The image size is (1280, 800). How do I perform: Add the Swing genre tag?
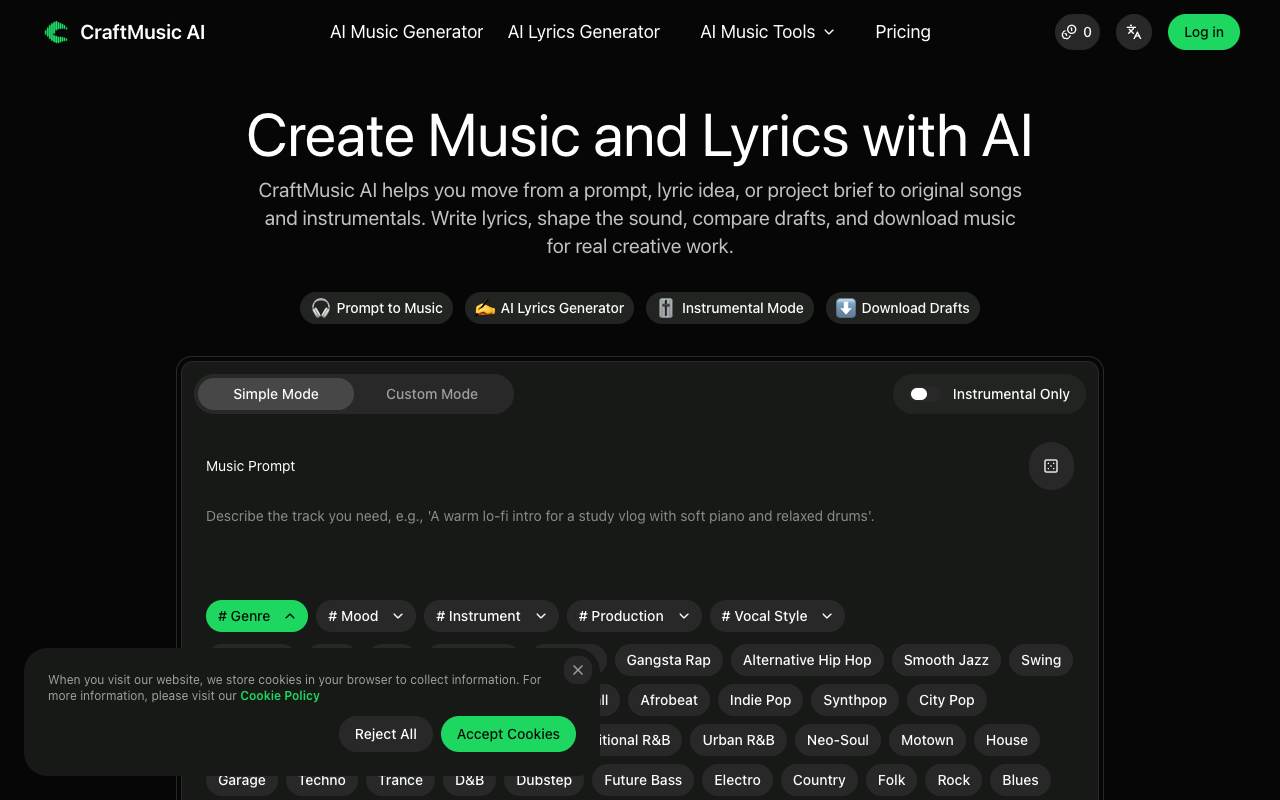(x=1041, y=660)
